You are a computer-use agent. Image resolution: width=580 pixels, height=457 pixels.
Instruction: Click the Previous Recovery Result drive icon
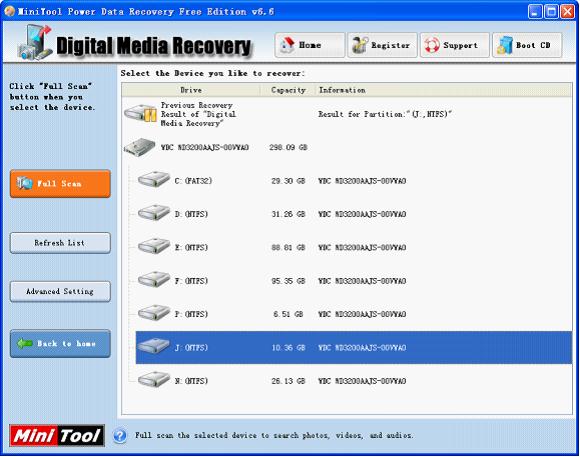point(140,113)
